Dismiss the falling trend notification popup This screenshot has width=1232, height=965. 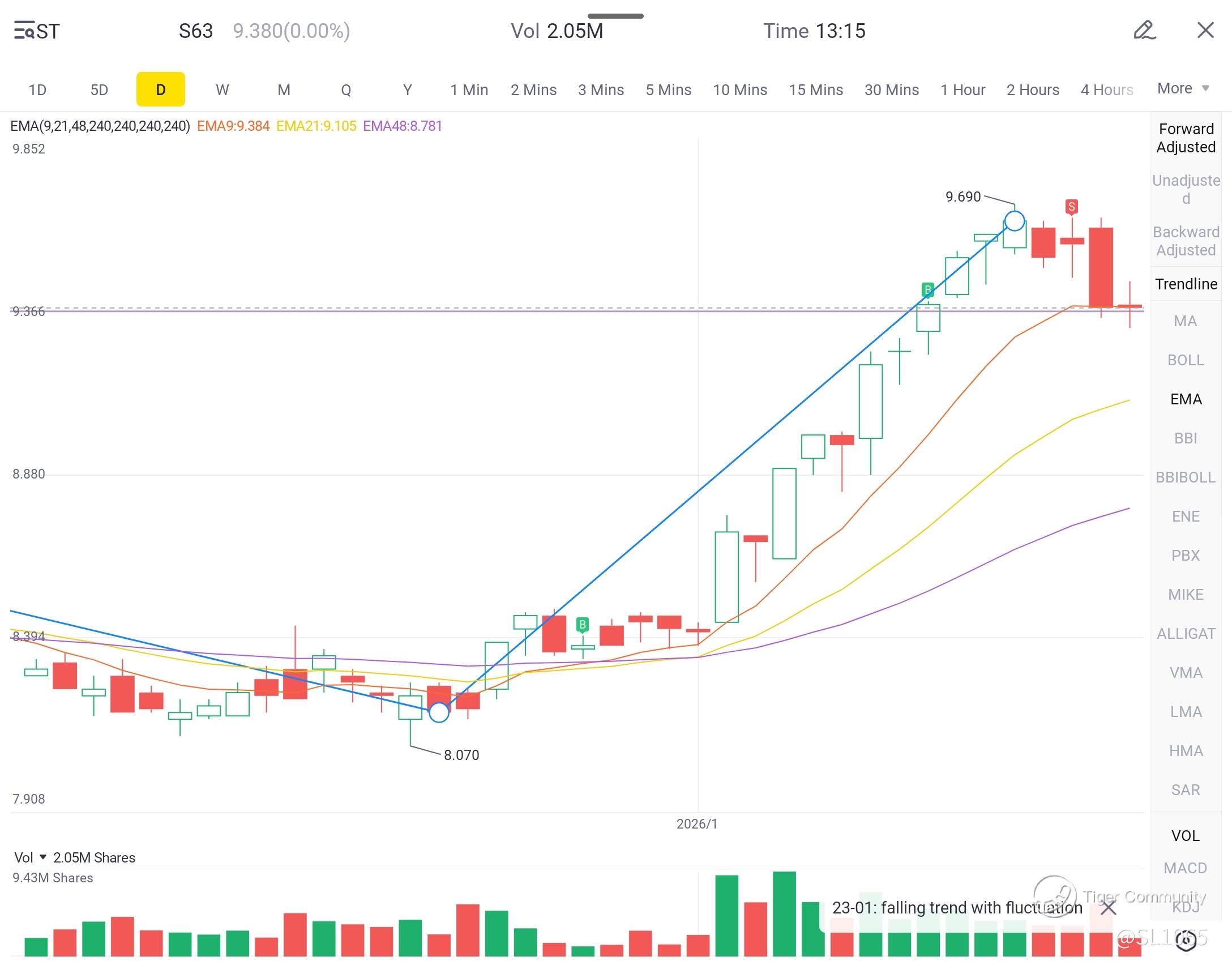tap(1108, 908)
